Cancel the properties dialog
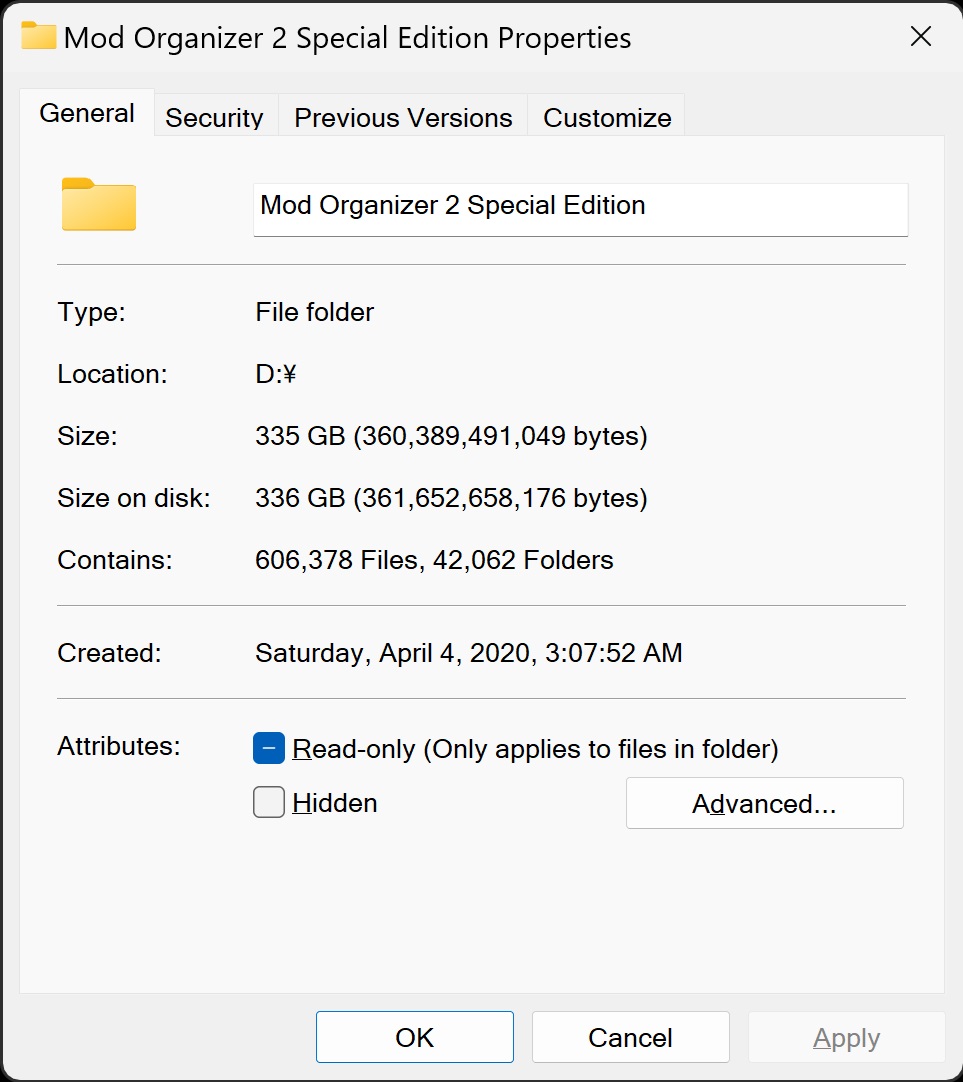This screenshot has width=963, height=1082. 631,1036
